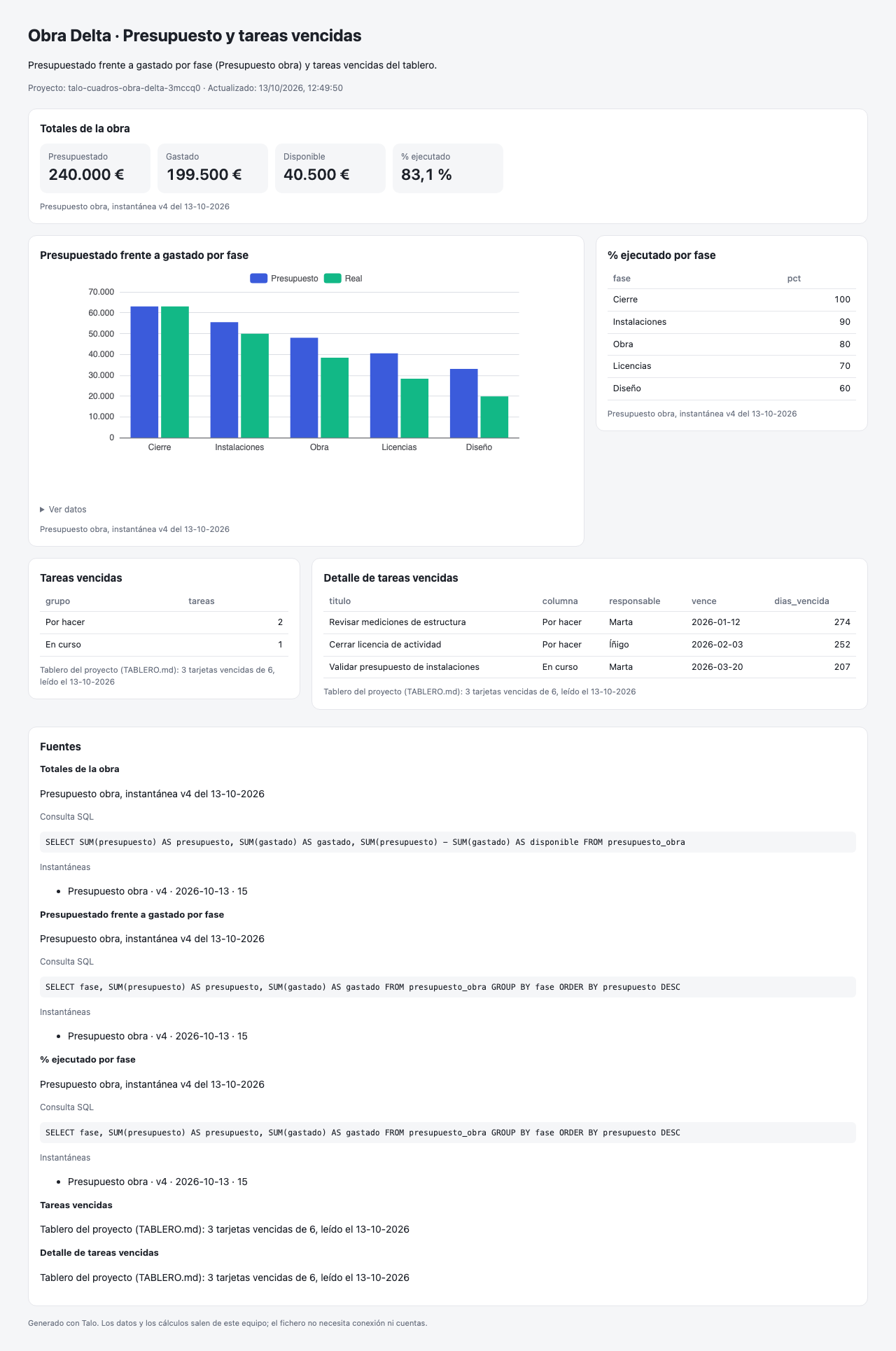
Task: Click the 'Generado con Talo' footer note
Action: pos(227,1323)
